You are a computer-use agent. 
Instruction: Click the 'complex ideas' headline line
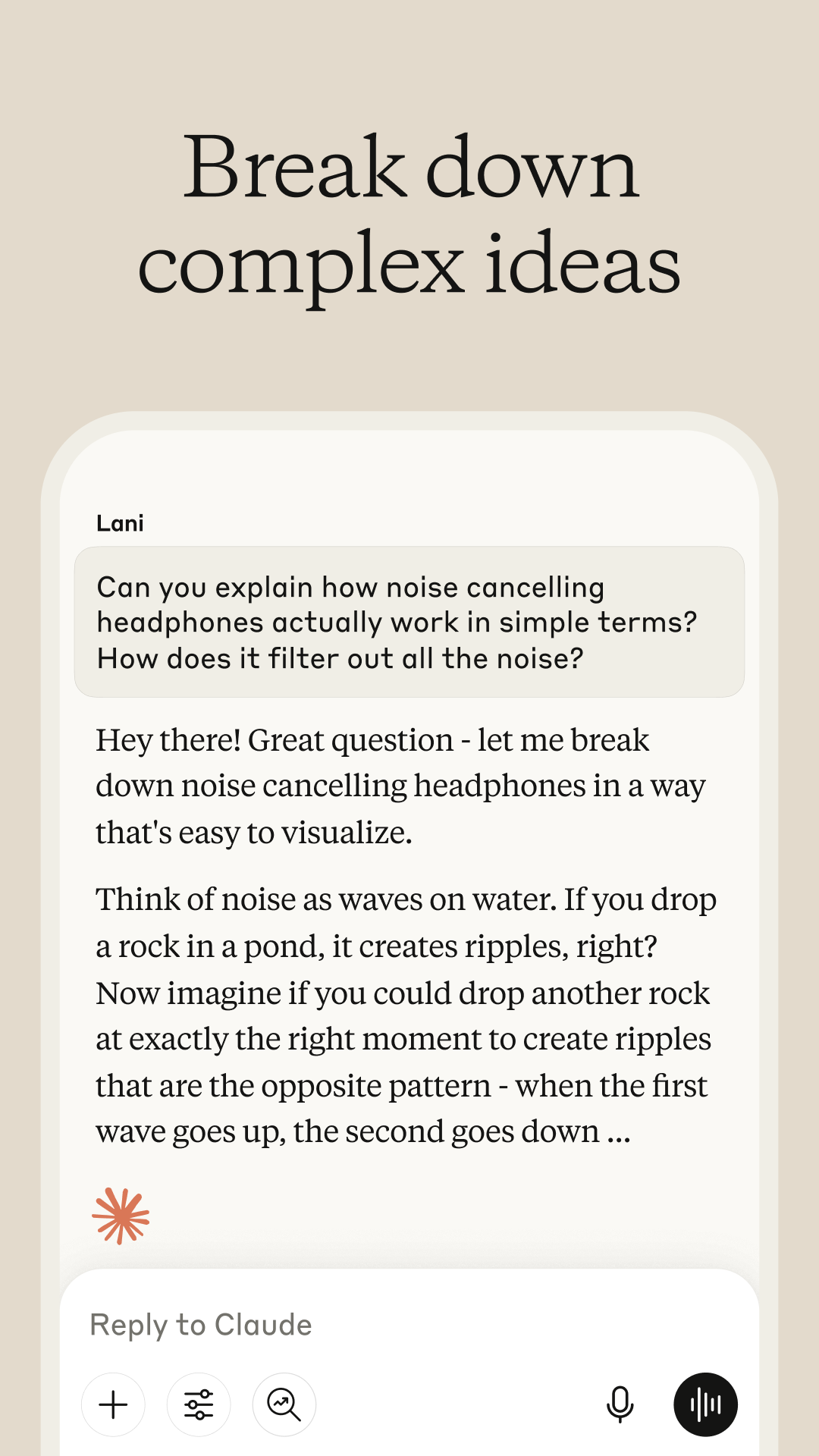point(409,265)
